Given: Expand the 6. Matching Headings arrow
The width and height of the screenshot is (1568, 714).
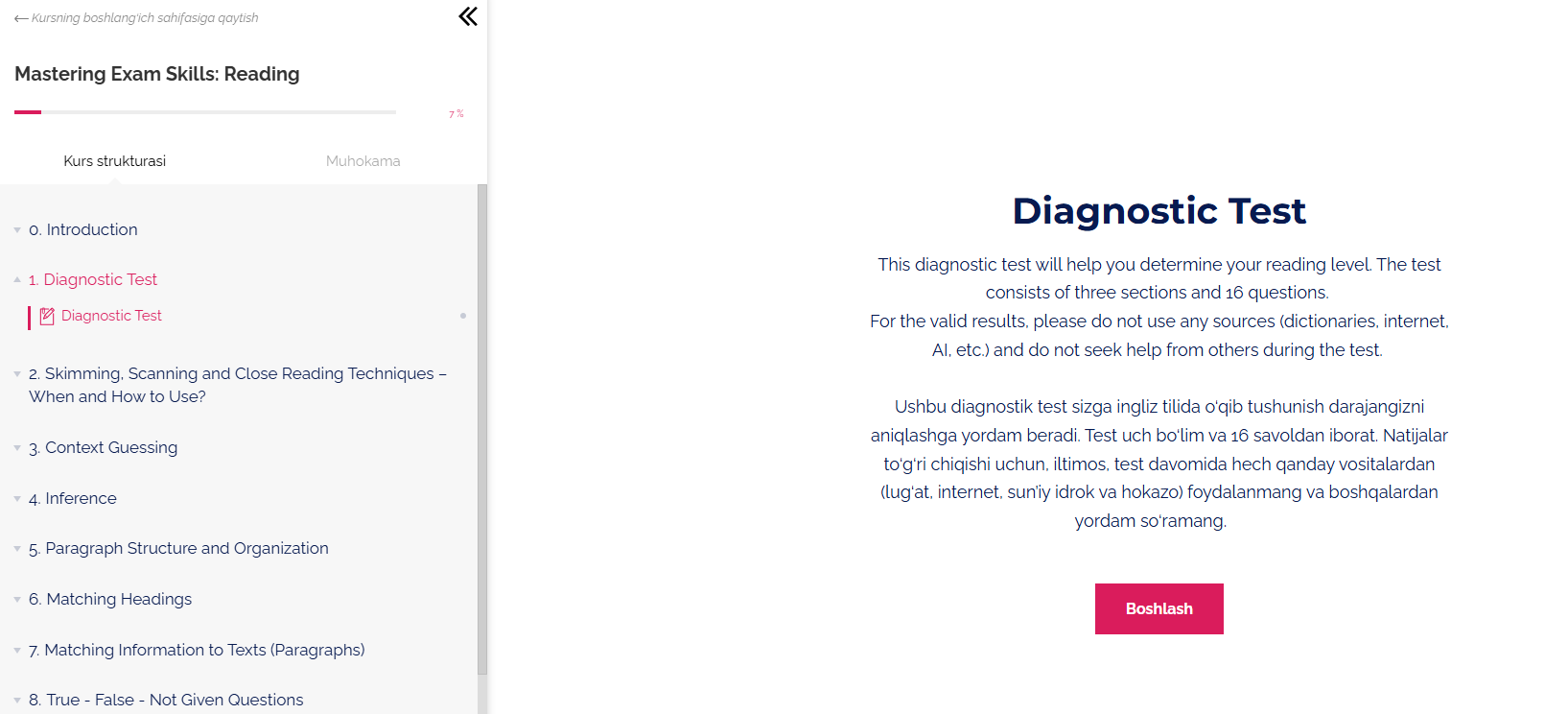Looking at the screenshot, I should tap(17, 600).
